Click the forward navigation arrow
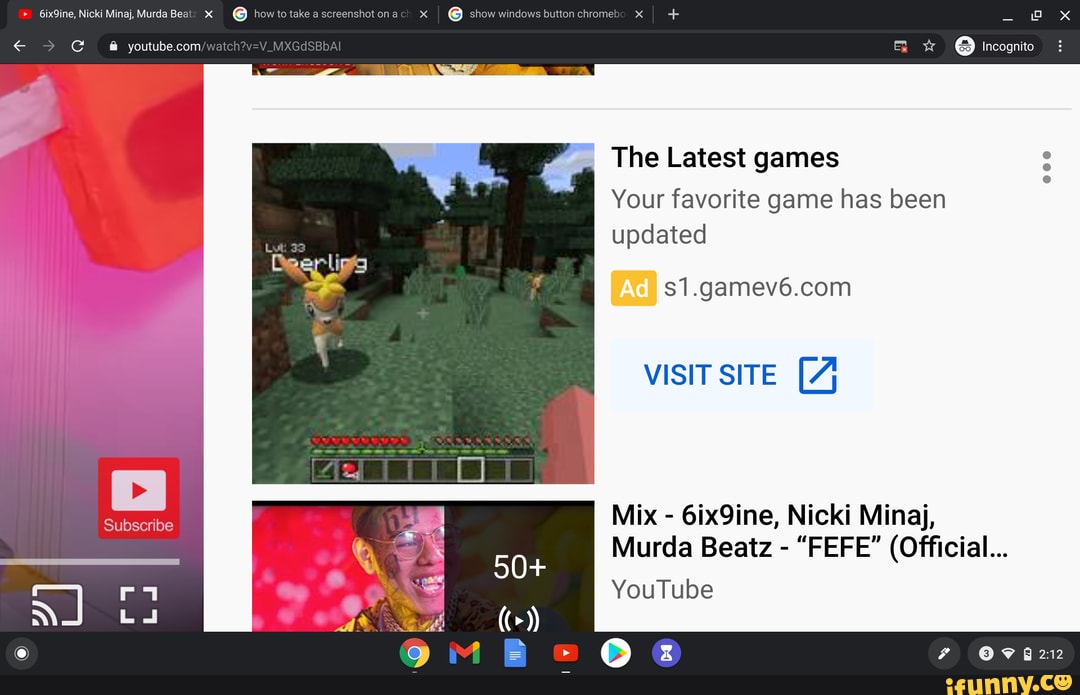Viewport: 1080px width, 695px height. click(48, 46)
